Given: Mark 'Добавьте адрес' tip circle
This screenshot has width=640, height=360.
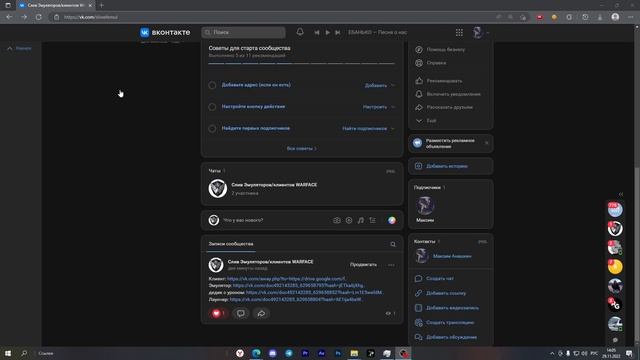Looking at the screenshot, I should tap(212, 85).
